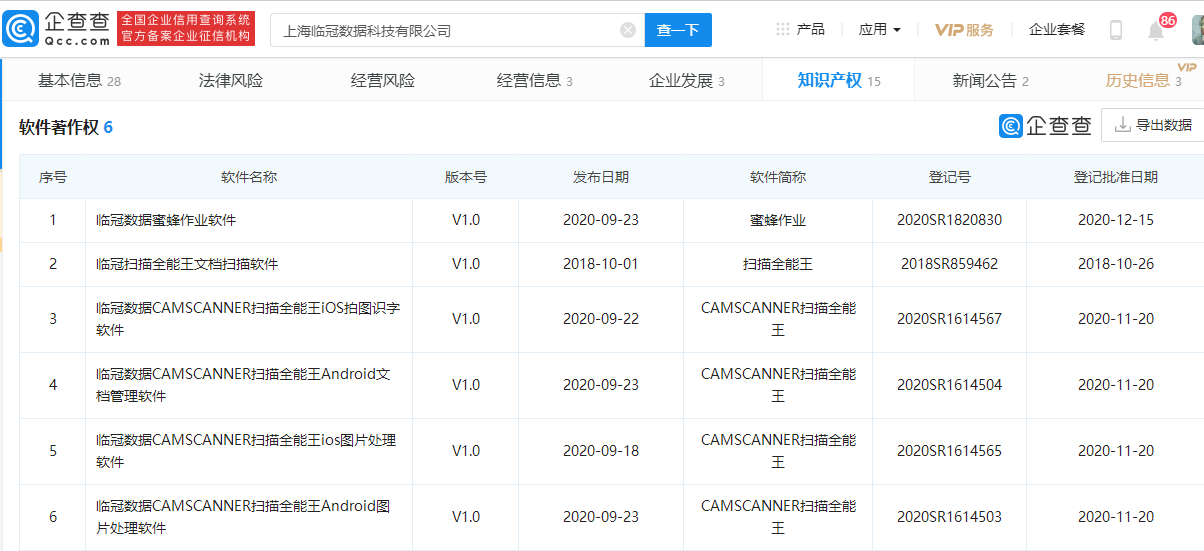Open the user avatar in the header

(1198, 30)
